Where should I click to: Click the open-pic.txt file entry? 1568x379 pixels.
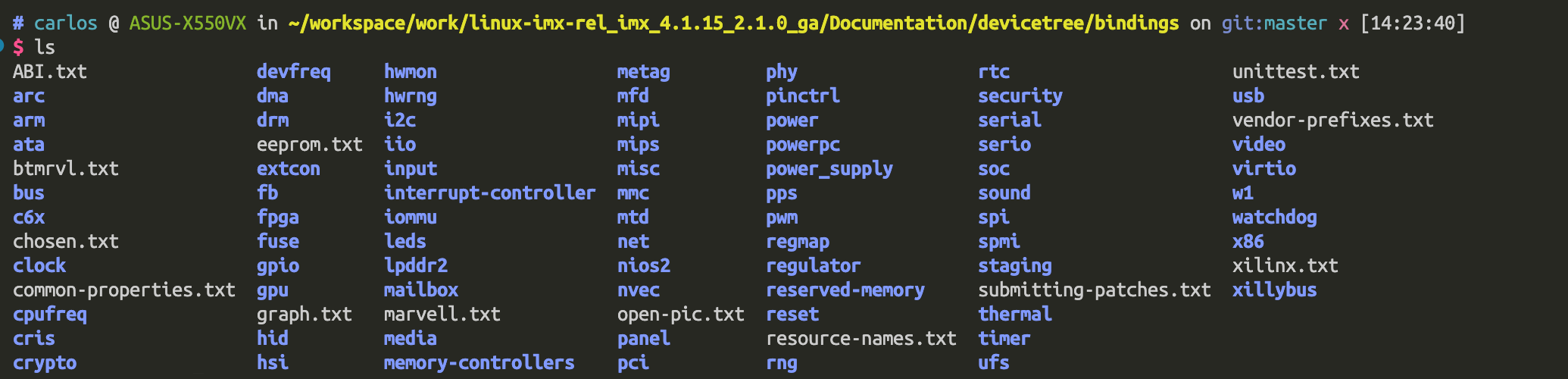[x=680, y=314]
